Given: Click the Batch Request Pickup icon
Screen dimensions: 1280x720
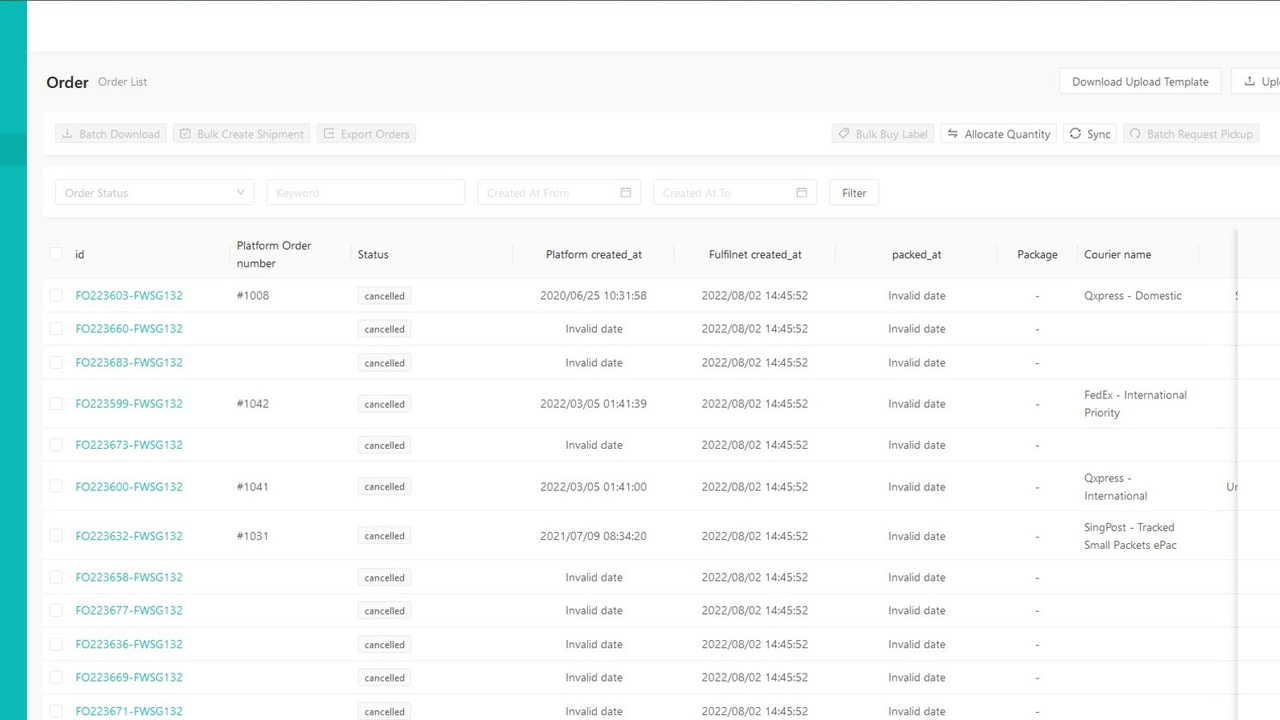Looking at the screenshot, I should [x=1135, y=133].
